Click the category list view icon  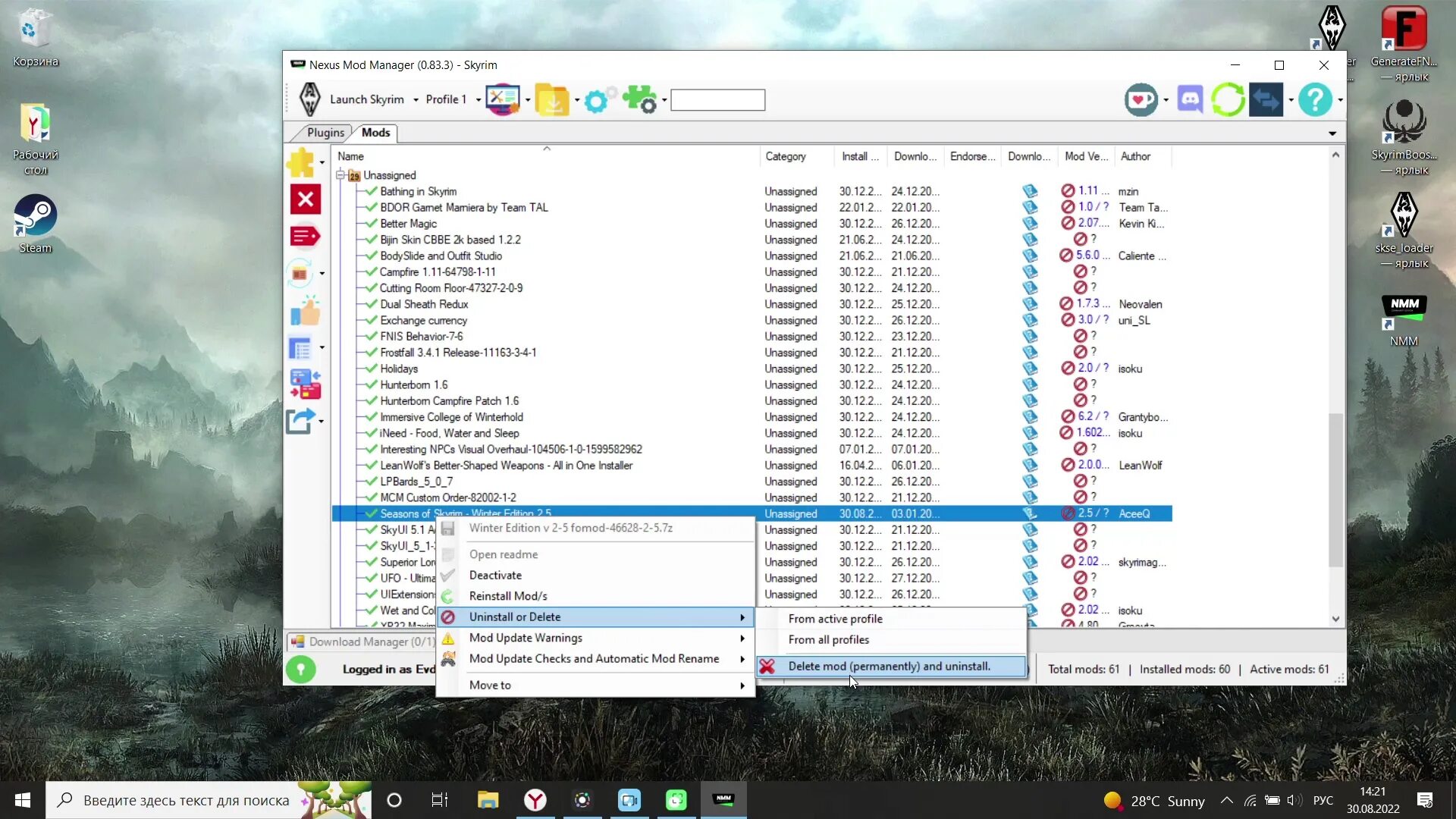[300, 348]
